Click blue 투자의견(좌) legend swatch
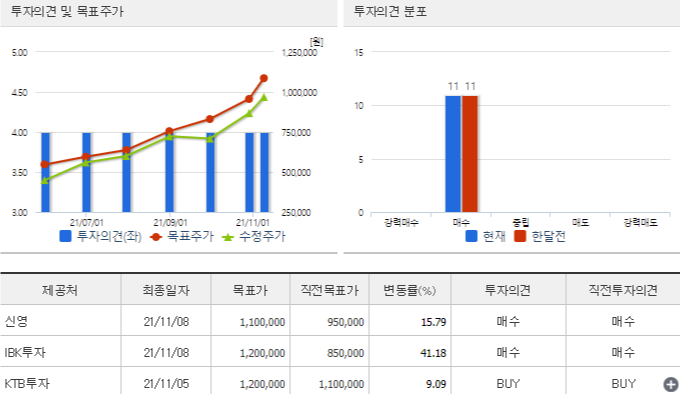680x394 pixels. 65,236
